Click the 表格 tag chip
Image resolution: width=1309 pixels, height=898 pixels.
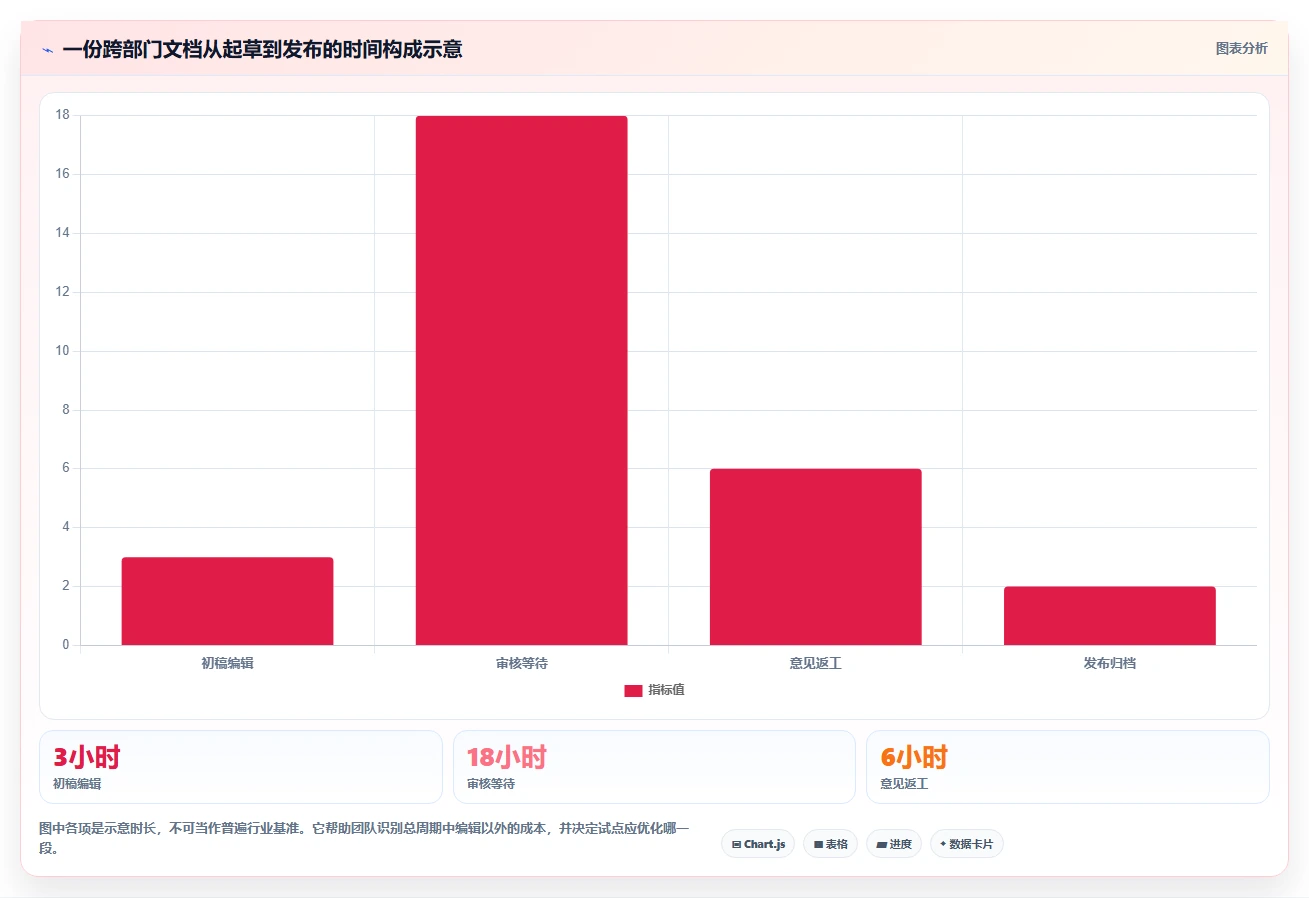(x=830, y=844)
